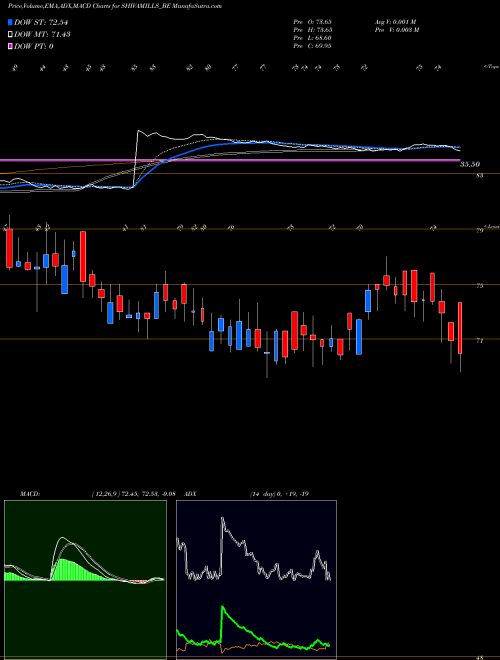The image size is (500, 660).
Task: Click the tall blue candlestick before the 75 breakout
Action: (x=359, y=337)
